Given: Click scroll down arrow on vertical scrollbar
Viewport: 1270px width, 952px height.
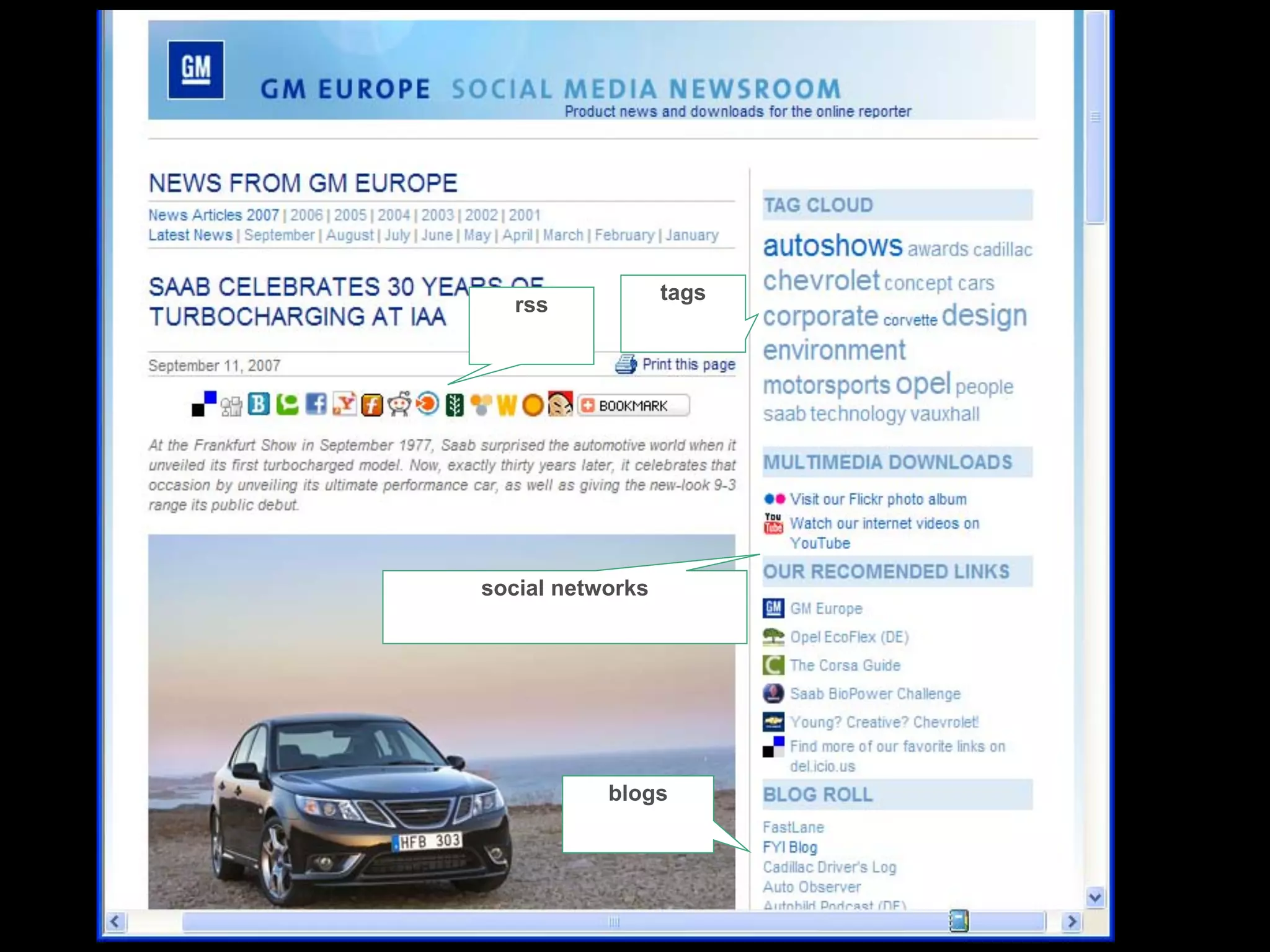Looking at the screenshot, I should click(x=1095, y=897).
